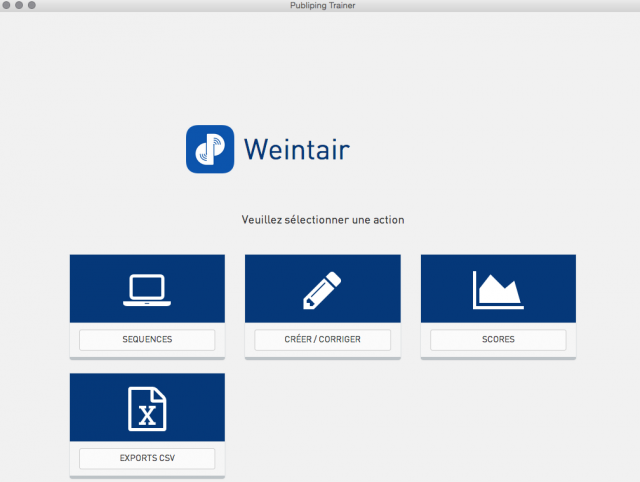Click the spreadsheet file icon for Exports CSV
Screen dimensions: 640x482
(x=147, y=408)
